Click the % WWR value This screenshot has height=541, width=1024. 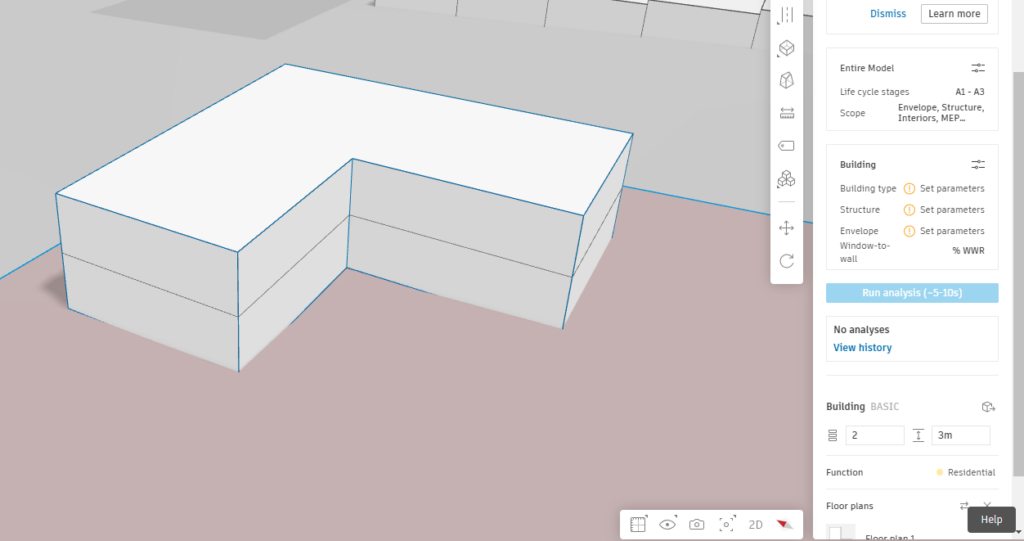tap(968, 251)
